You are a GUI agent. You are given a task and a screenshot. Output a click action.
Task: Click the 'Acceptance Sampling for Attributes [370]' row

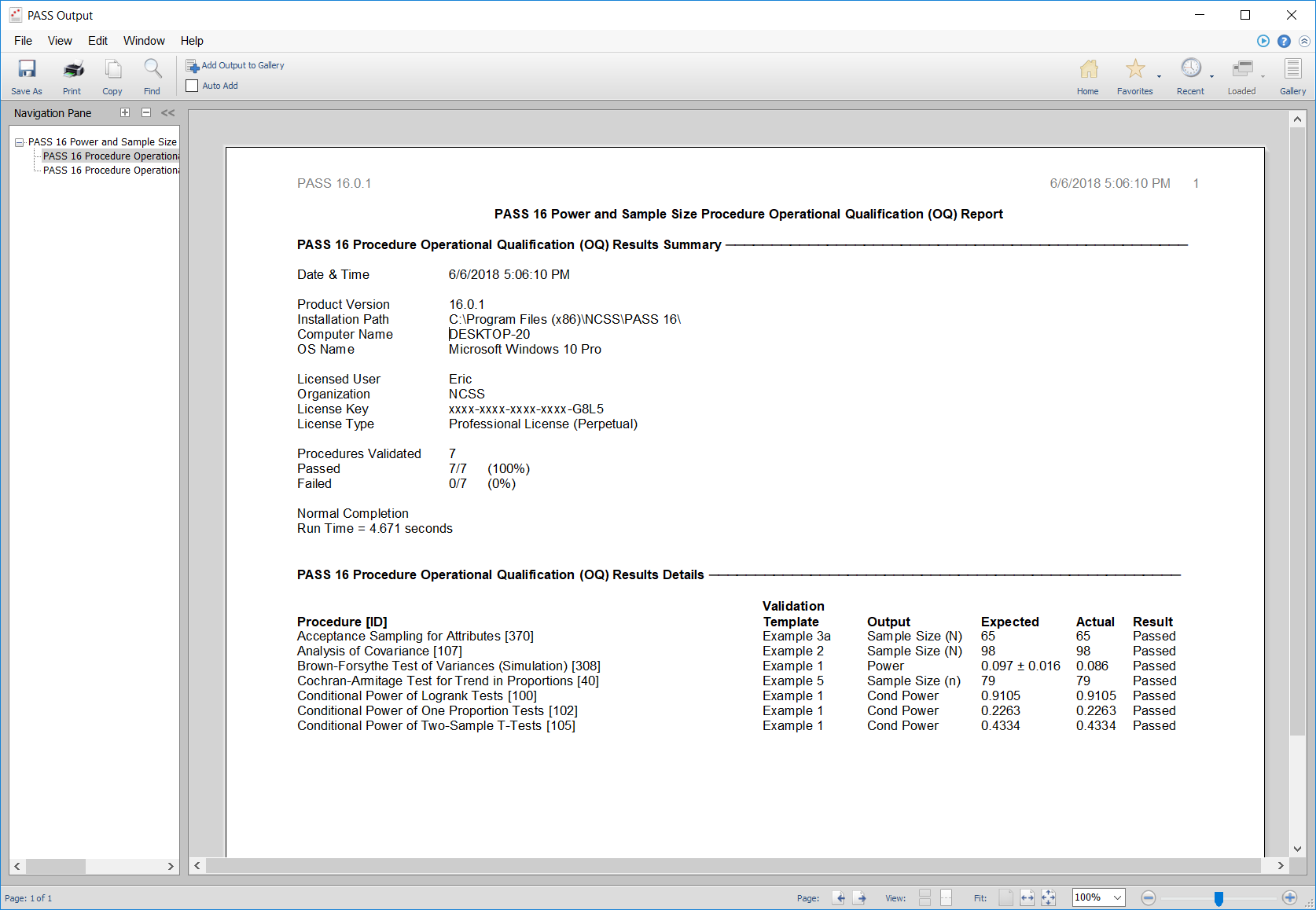[x=737, y=637]
